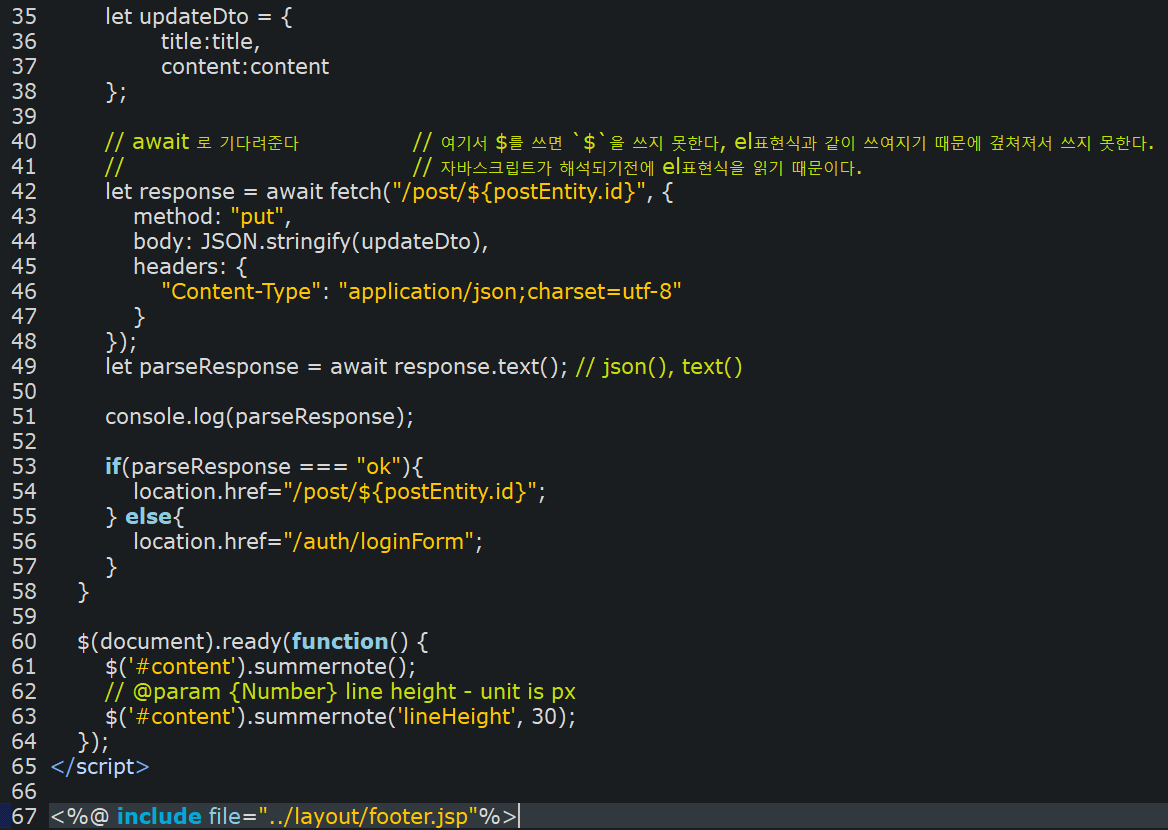The height and width of the screenshot is (830, 1168).
Task: Click the 'lineHeight' string on line 63
Action: tap(457, 717)
